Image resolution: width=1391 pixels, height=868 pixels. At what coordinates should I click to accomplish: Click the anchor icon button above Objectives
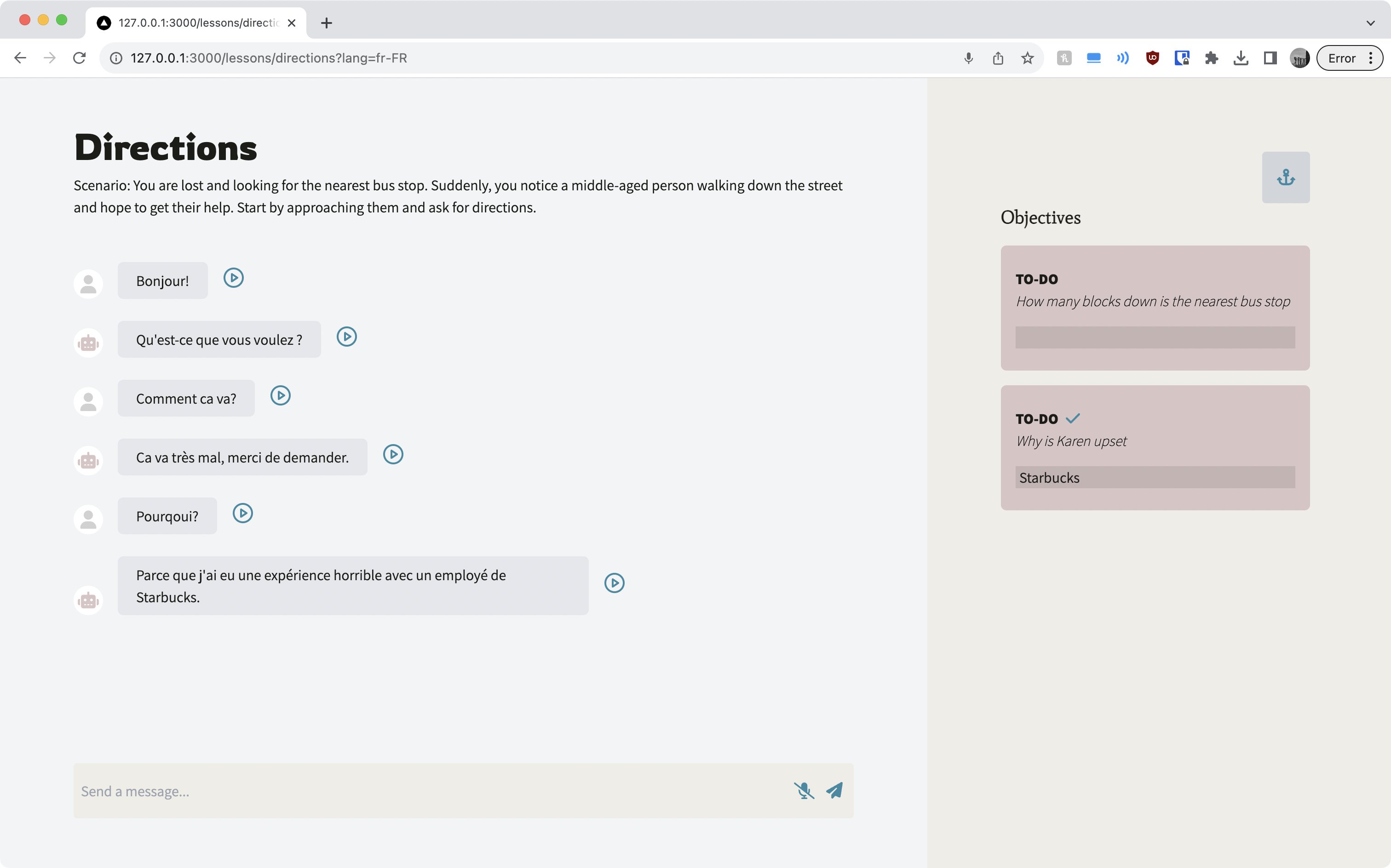point(1285,177)
